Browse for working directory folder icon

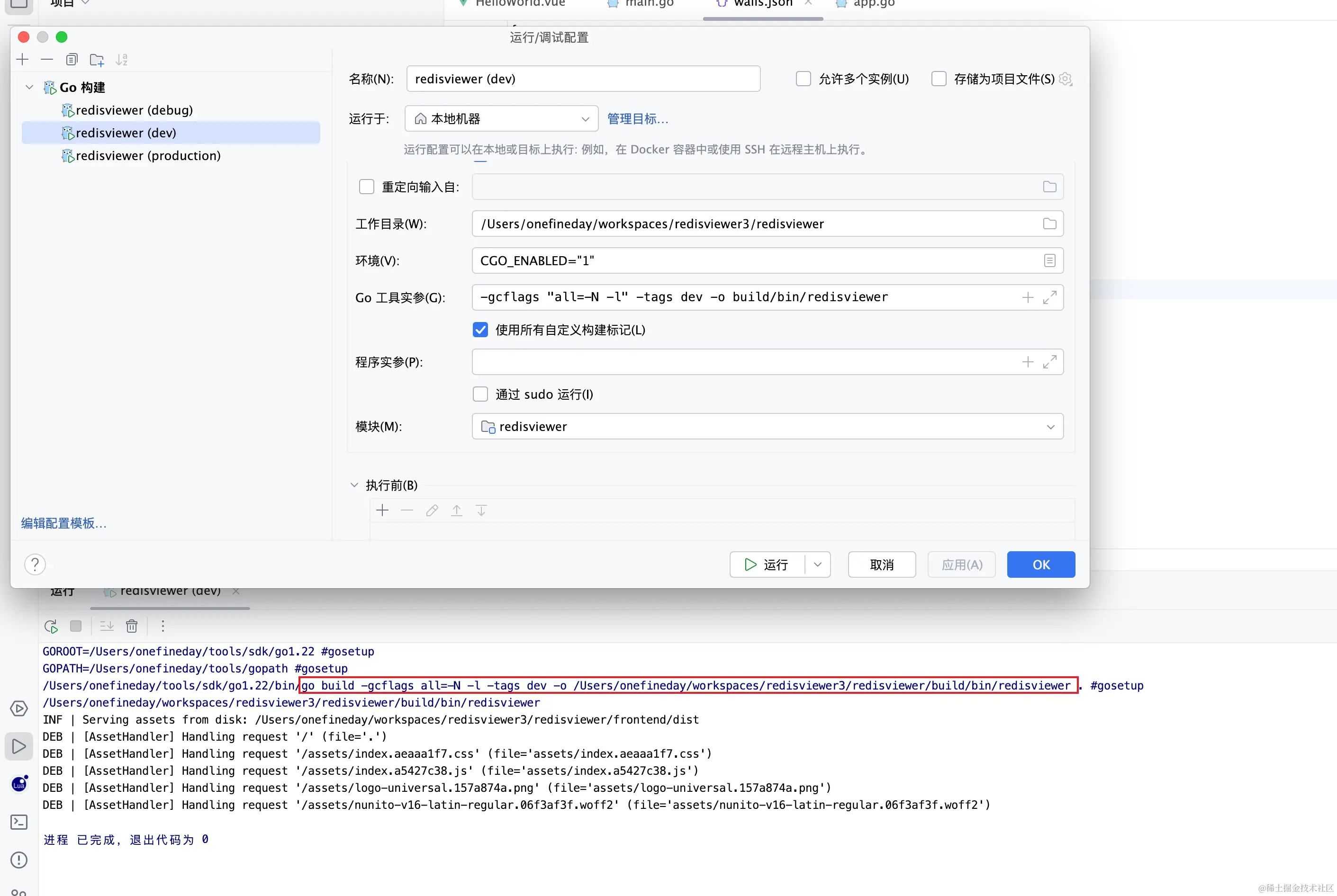1049,224
